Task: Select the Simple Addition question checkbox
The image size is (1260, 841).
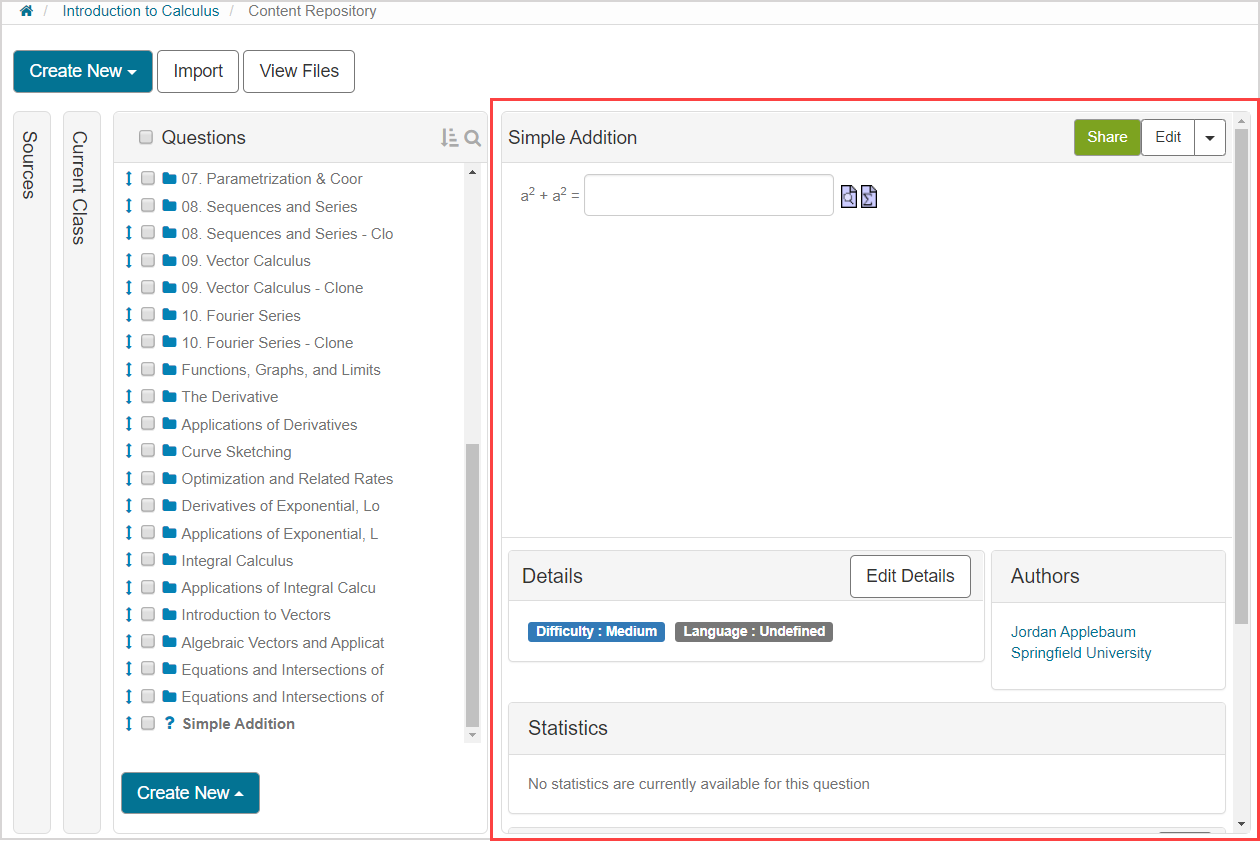Action: (148, 724)
